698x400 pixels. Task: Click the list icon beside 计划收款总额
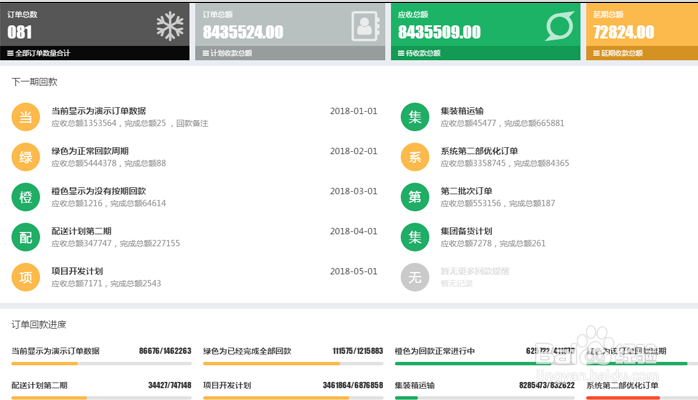point(206,53)
